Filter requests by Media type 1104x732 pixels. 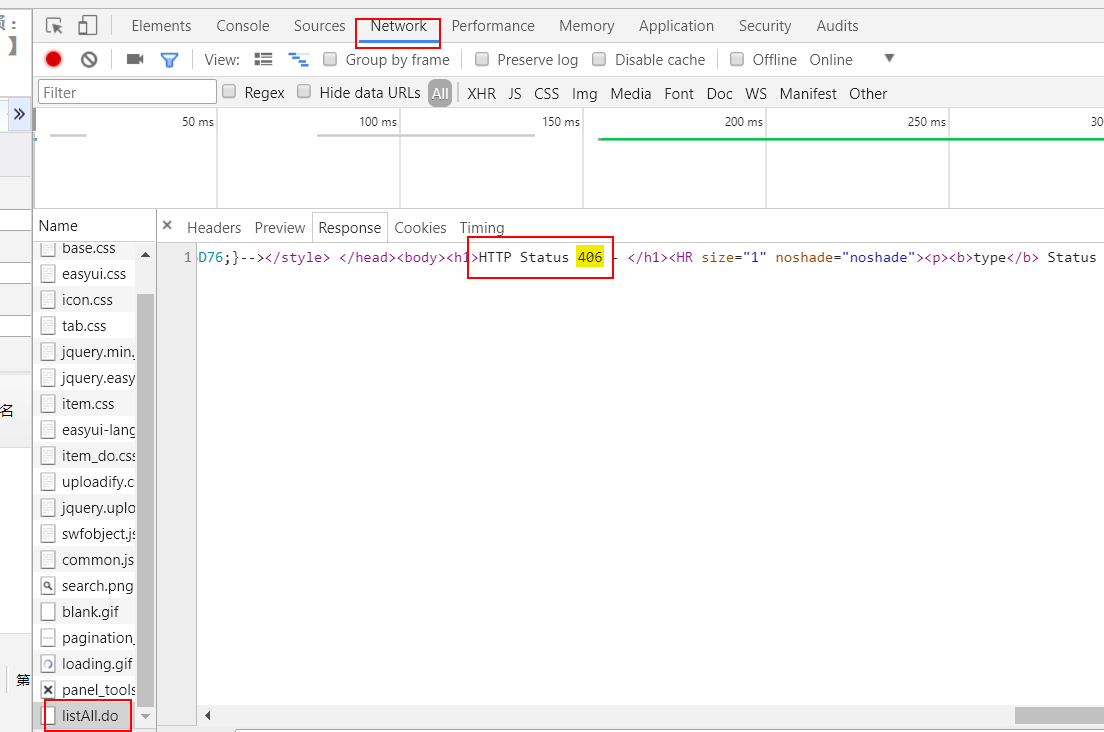[631, 94]
